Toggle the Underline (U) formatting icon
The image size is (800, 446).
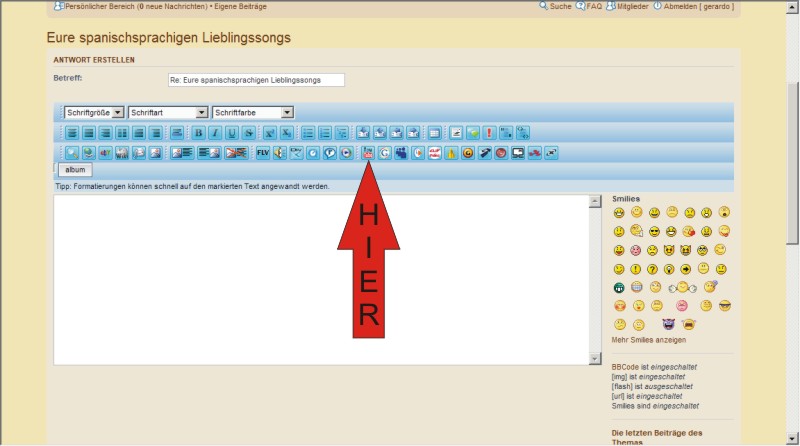pyautogui.click(x=232, y=132)
